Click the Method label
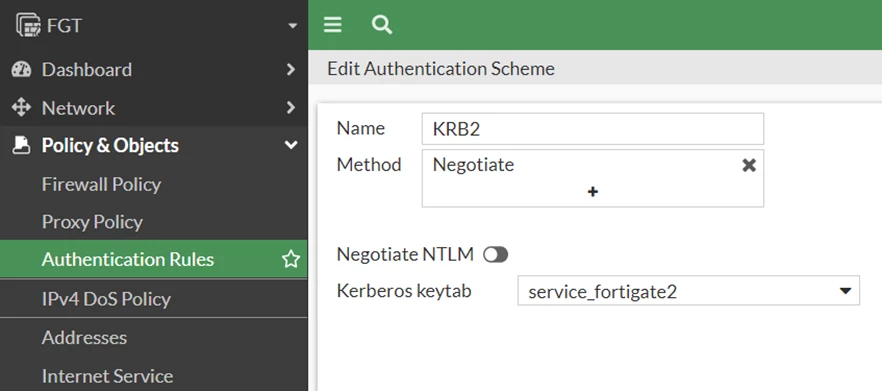This screenshot has height=391, width=882. click(369, 165)
